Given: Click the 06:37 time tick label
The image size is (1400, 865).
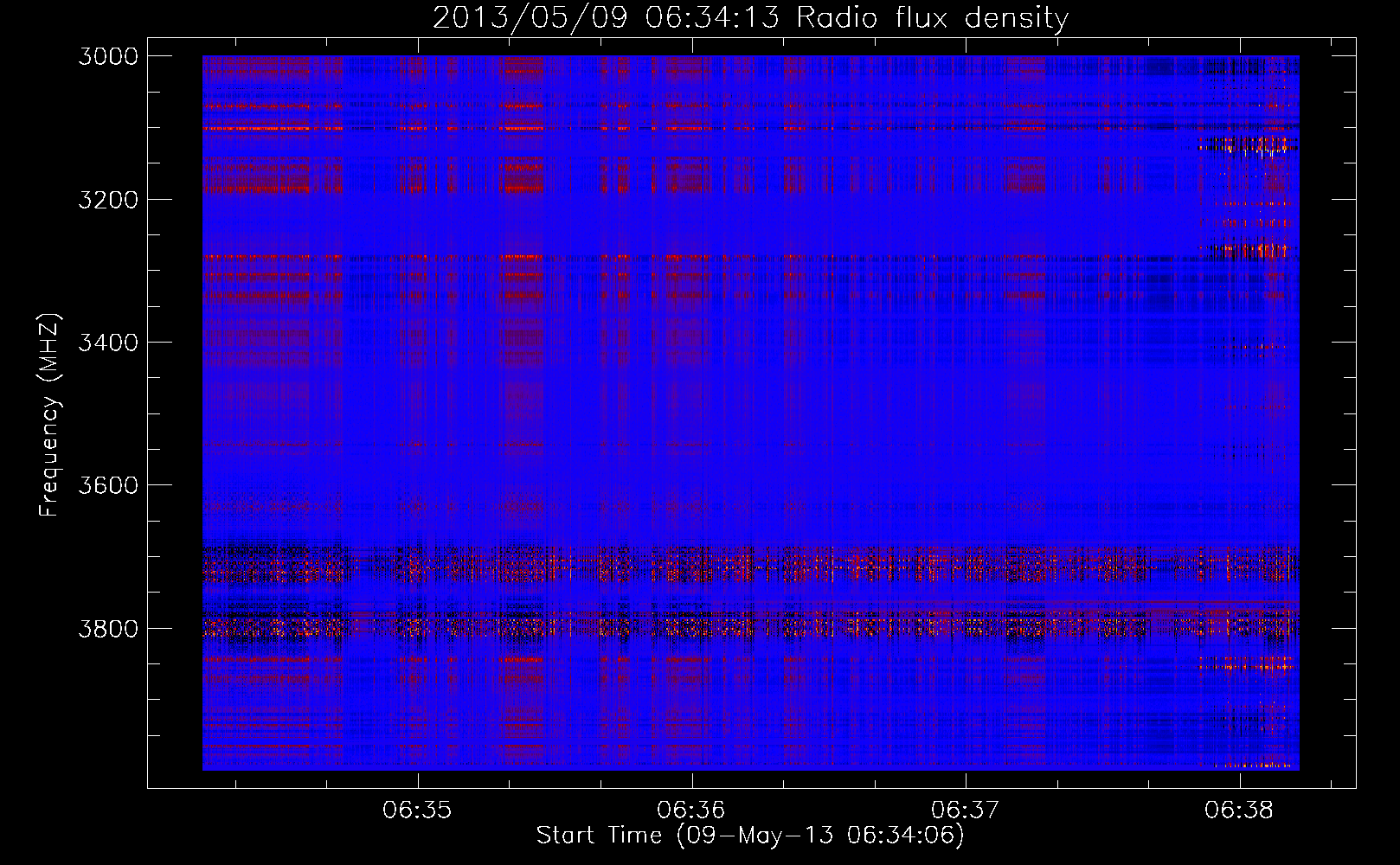Looking at the screenshot, I should (x=965, y=811).
